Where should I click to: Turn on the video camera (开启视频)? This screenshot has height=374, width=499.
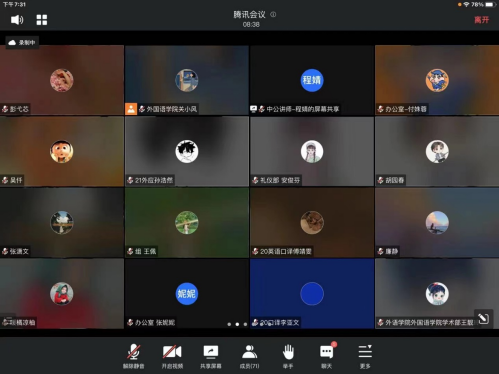tap(172, 356)
